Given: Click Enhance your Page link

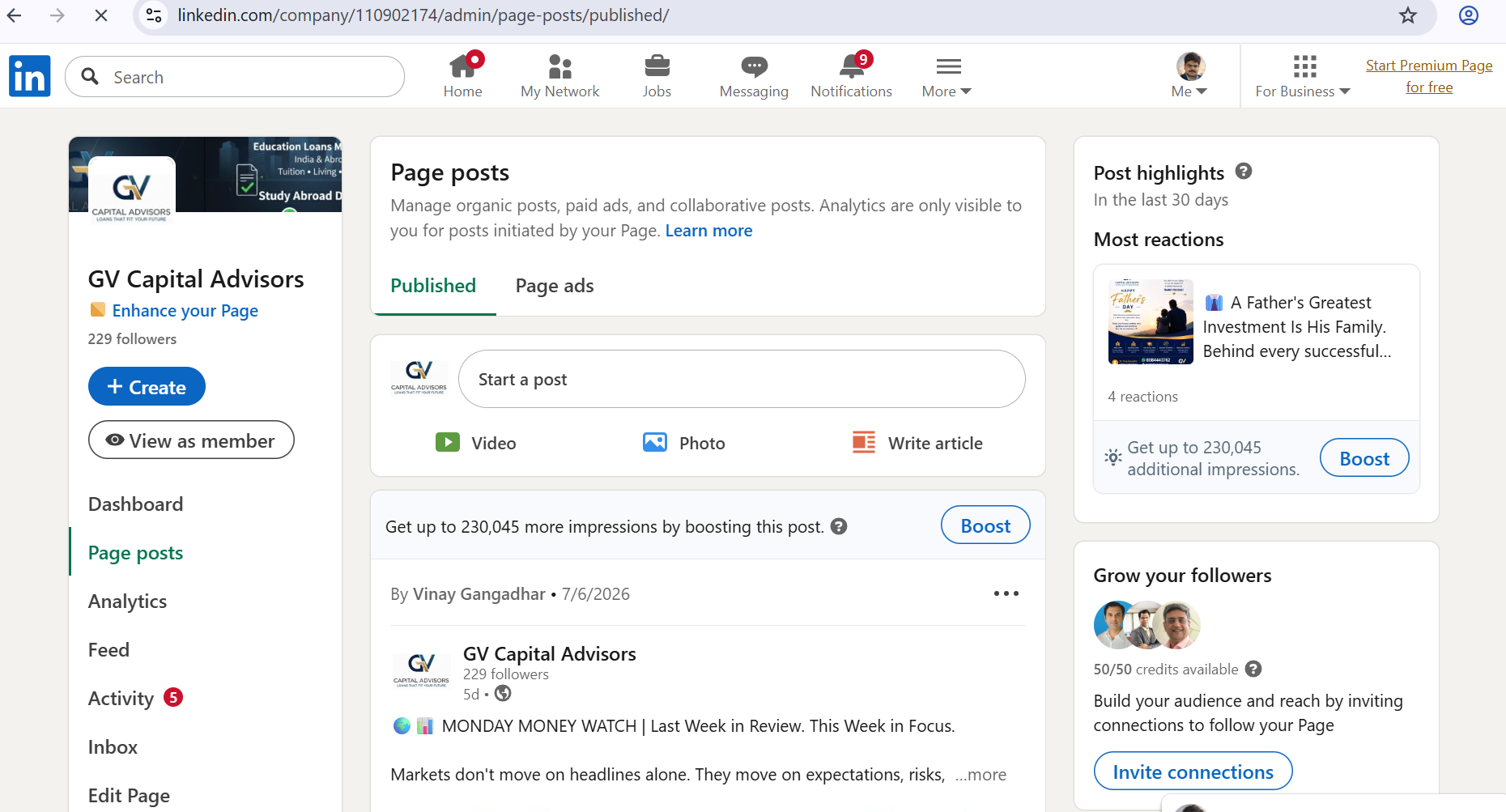Looking at the screenshot, I should click(185, 311).
